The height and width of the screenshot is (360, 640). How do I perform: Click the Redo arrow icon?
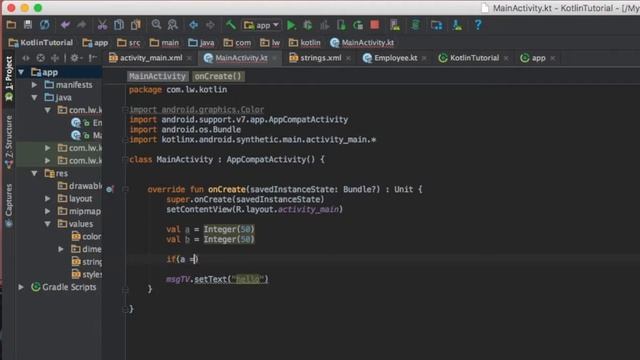pos(82,25)
